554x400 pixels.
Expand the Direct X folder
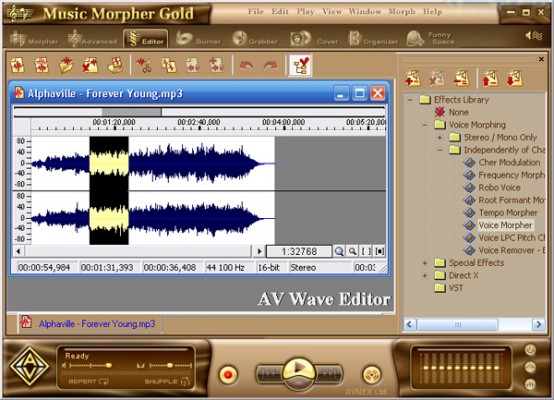pyautogui.click(x=425, y=276)
